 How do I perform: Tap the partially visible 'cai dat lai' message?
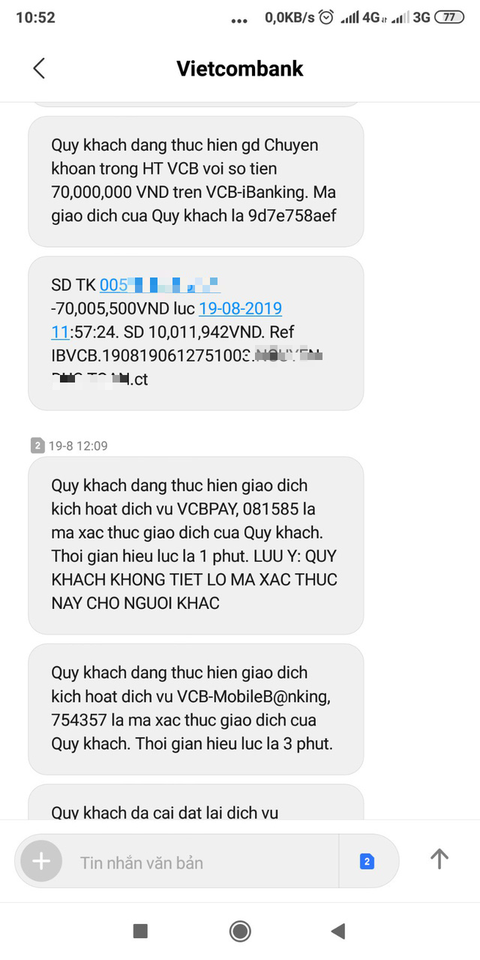[196, 801]
